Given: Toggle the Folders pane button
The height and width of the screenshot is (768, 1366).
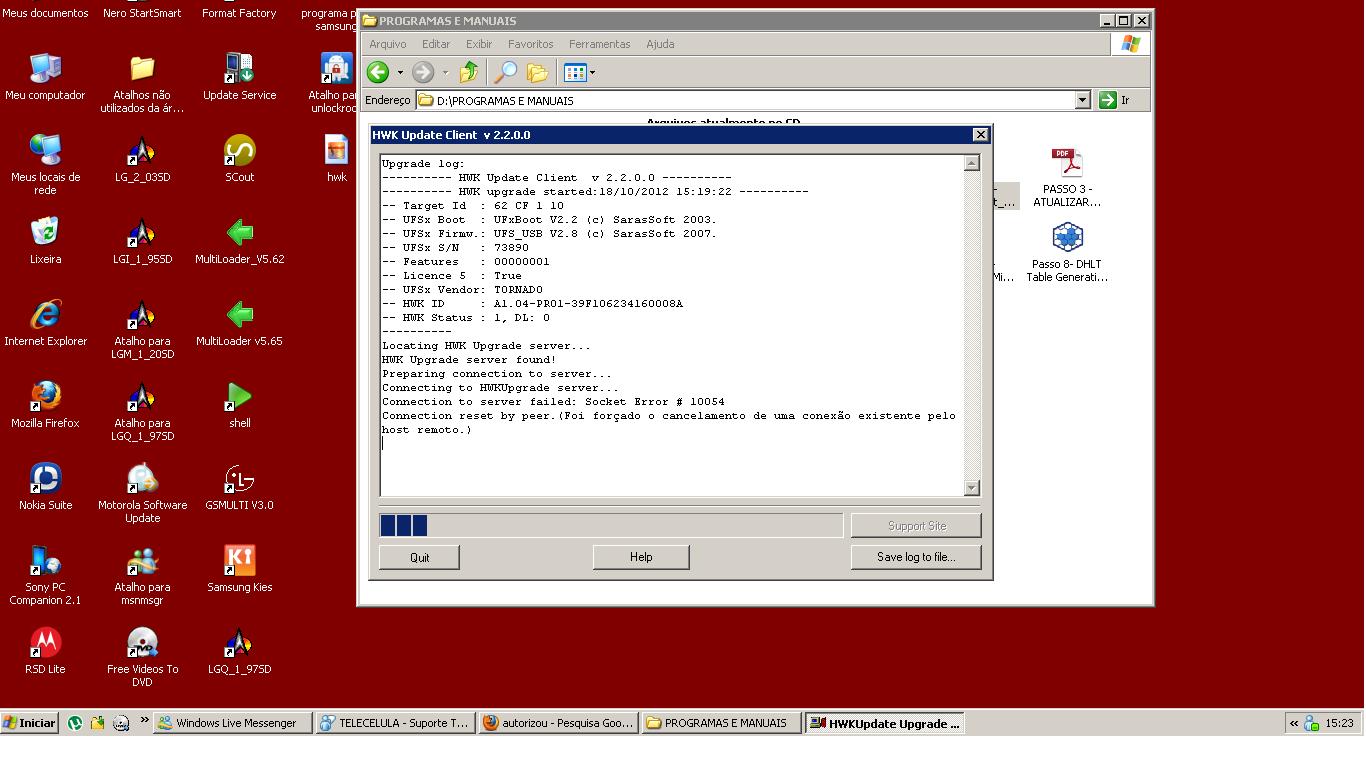Looking at the screenshot, I should [538, 72].
